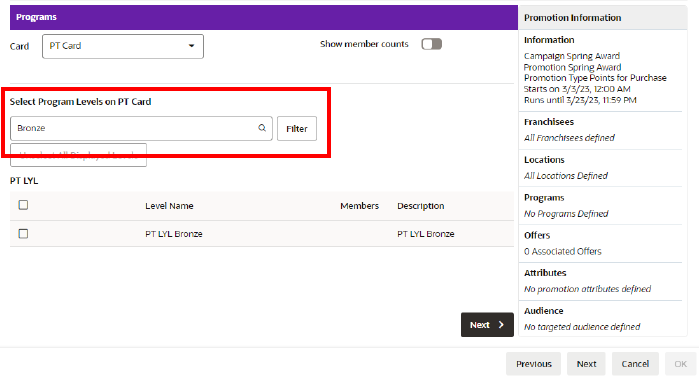This screenshot has height=378, width=699.
Task: Click No Programs Defined text
Action: (x=566, y=214)
